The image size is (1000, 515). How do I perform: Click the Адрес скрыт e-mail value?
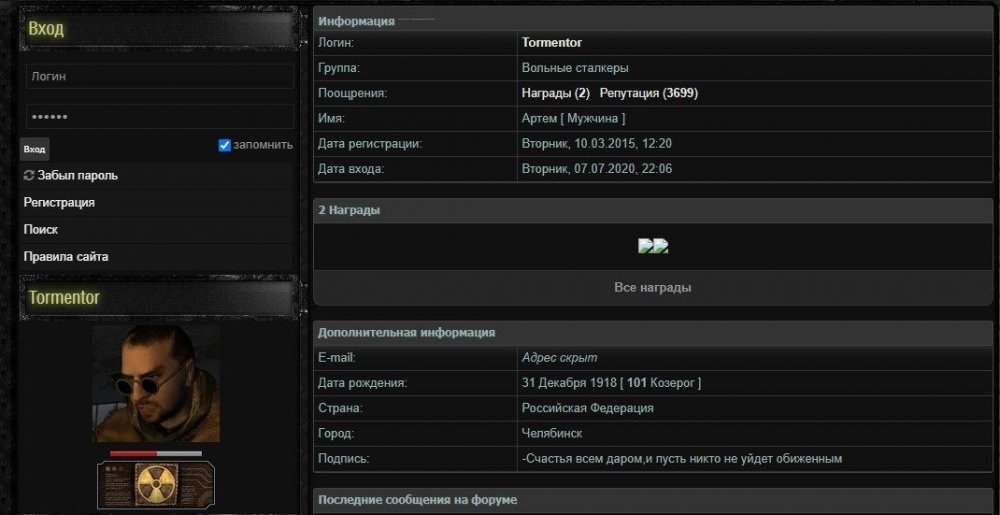(x=559, y=358)
